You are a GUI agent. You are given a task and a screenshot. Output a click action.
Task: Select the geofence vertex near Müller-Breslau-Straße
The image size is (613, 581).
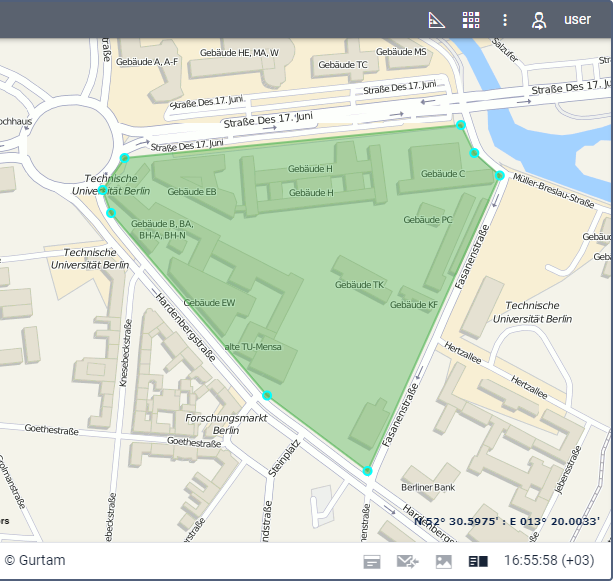[x=499, y=175]
